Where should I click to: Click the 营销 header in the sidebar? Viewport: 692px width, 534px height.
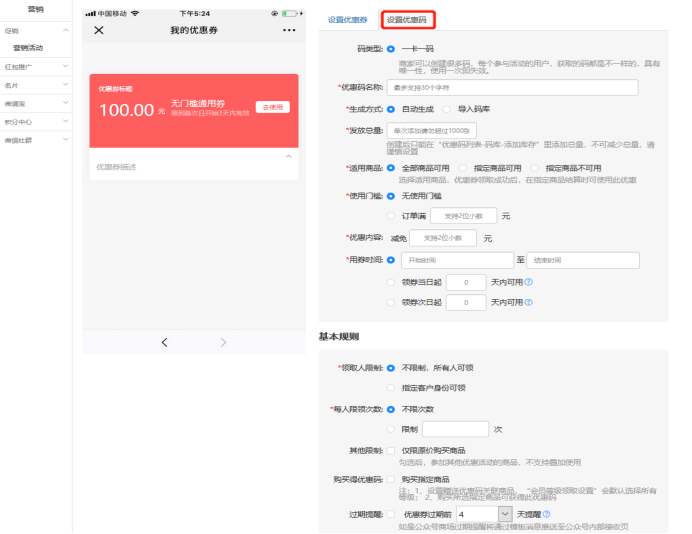click(x=35, y=9)
